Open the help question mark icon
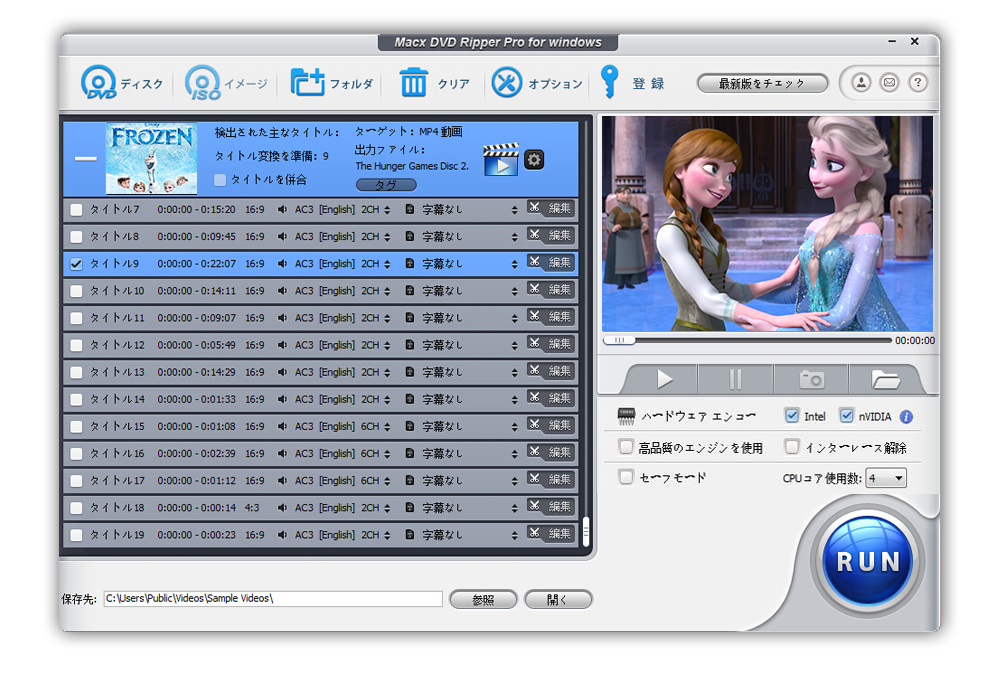The height and width of the screenshot is (693, 1000). [x=918, y=83]
